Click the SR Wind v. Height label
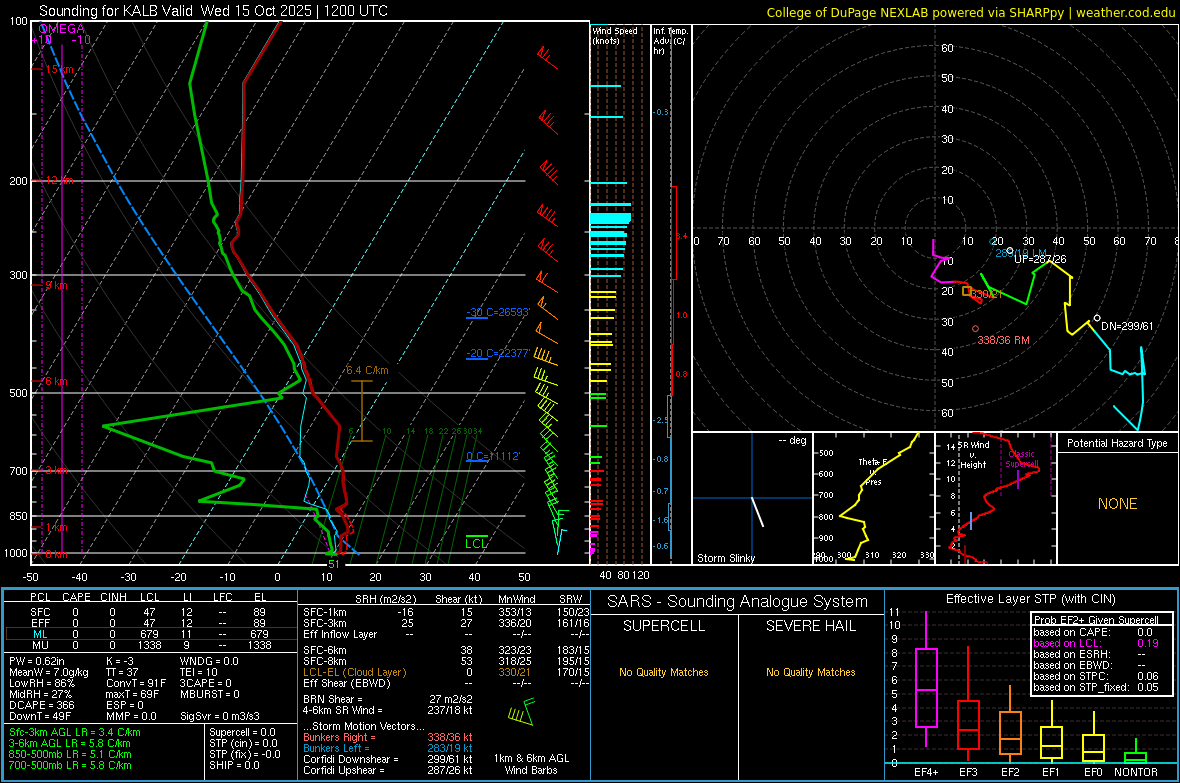1180x783 pixels. (x=974, y=455)
